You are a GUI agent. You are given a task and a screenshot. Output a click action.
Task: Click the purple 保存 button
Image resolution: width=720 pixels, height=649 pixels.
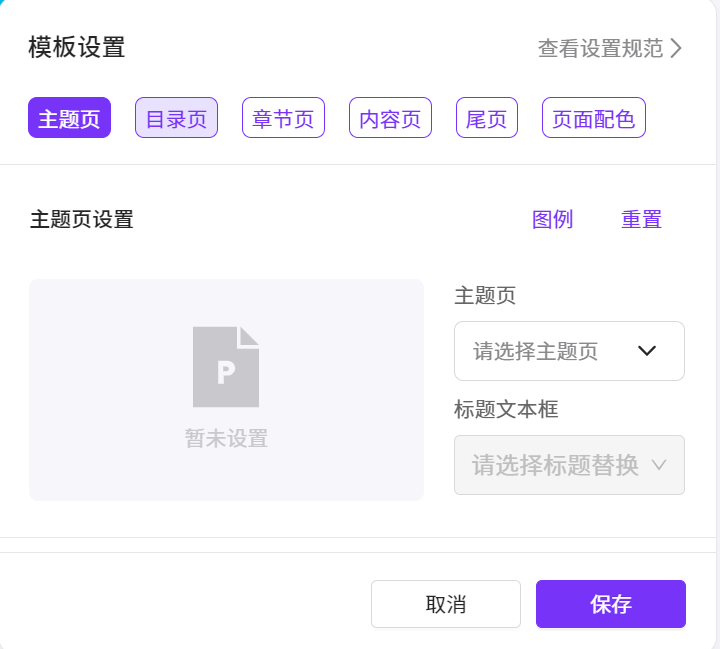(610, 604)
